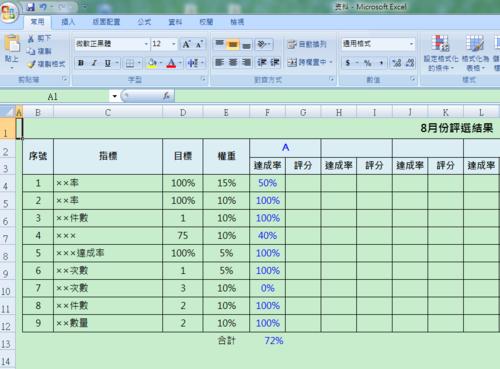This screenshot has width=500, height=369.
Task: Toggle Bold formatting
Action: point(81,63)
